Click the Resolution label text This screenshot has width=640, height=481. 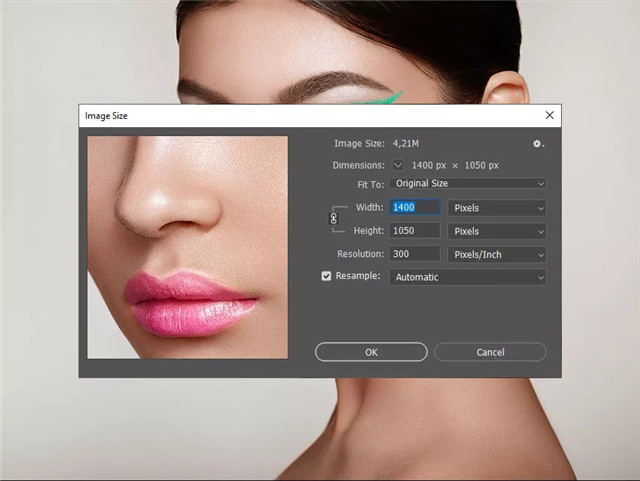(x=360, y=254)
